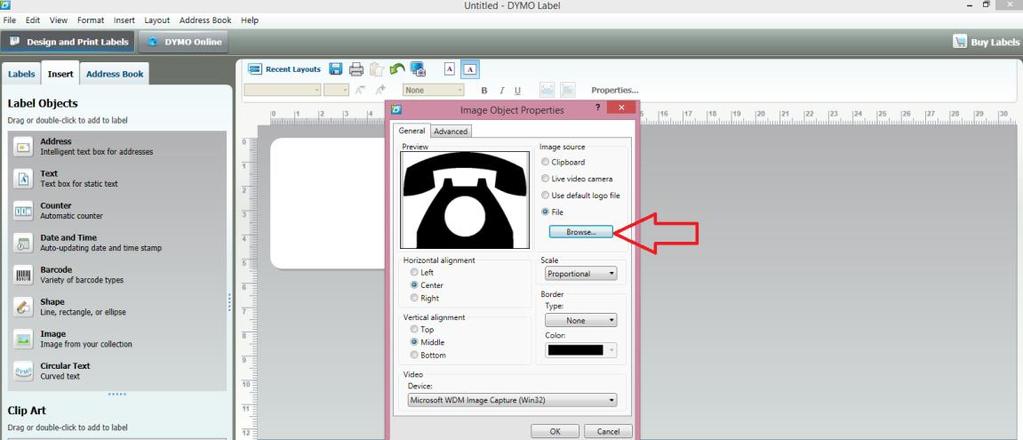1023x440 pixels.
Task: Click the Address object icon
Action: pos(23,147)
